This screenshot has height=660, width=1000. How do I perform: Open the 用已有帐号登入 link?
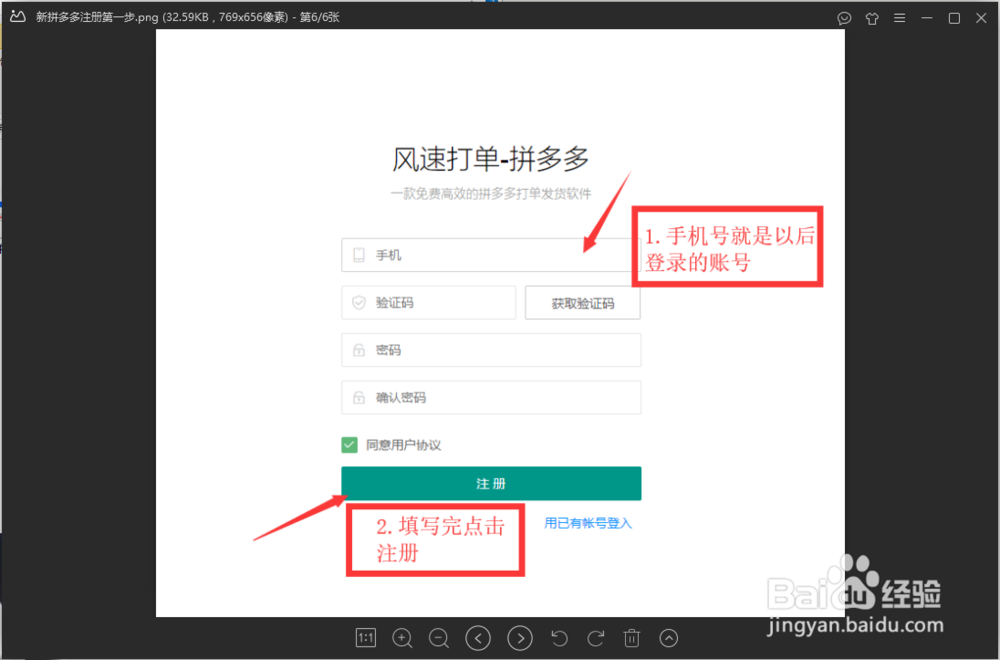[588, 523]
